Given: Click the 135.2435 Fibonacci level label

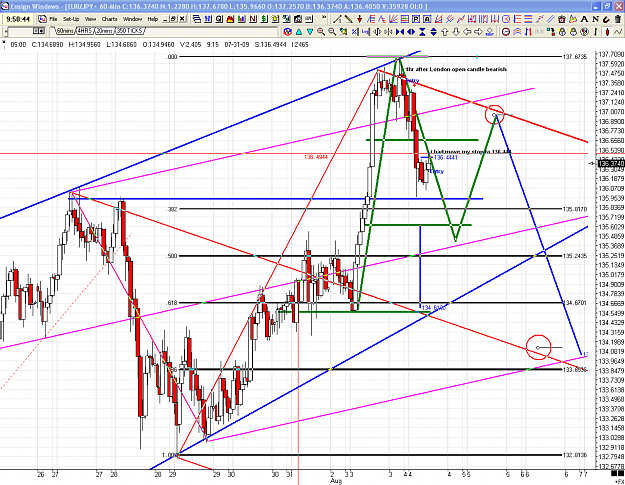Looking at the screenshot, I should pos(575,256).
